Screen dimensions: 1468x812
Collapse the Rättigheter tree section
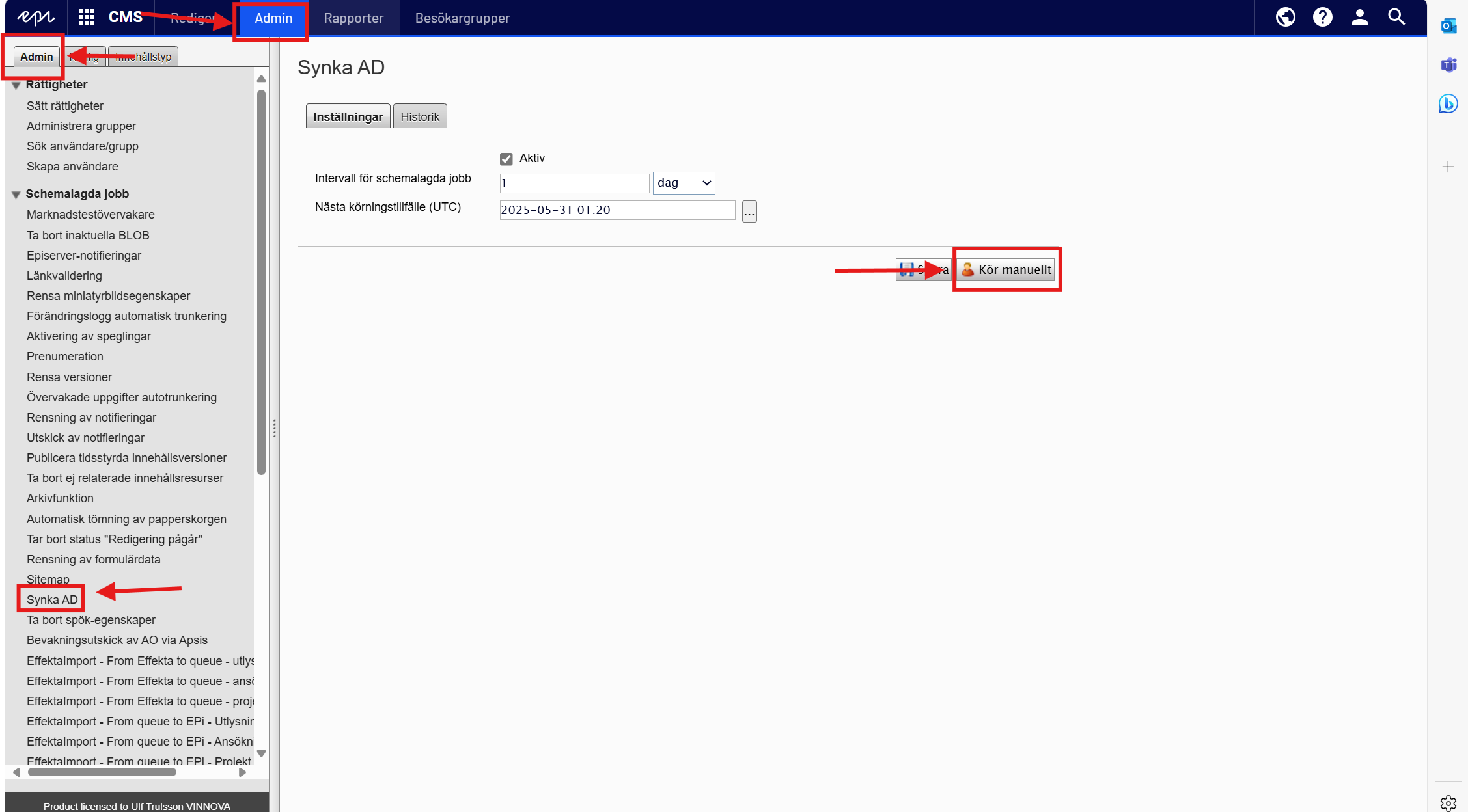tap(16, 85)
